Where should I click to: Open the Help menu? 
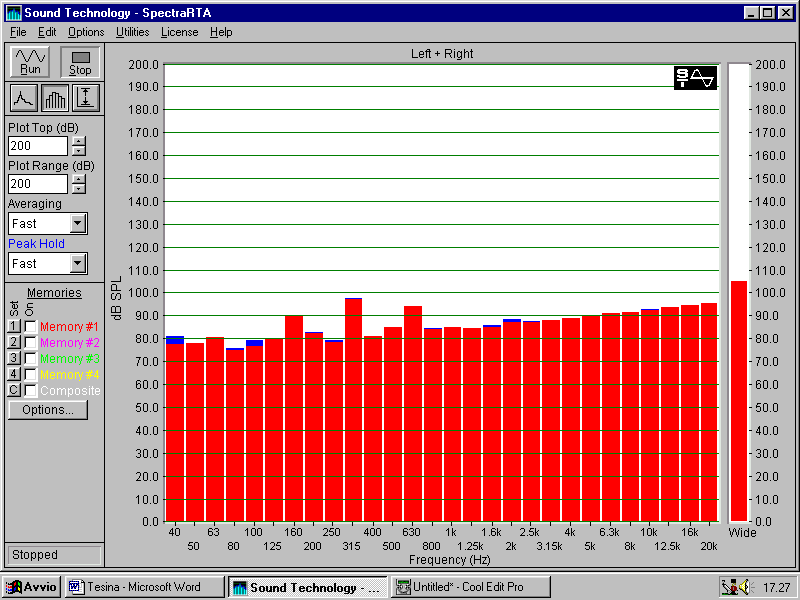[x=221, y=32]
